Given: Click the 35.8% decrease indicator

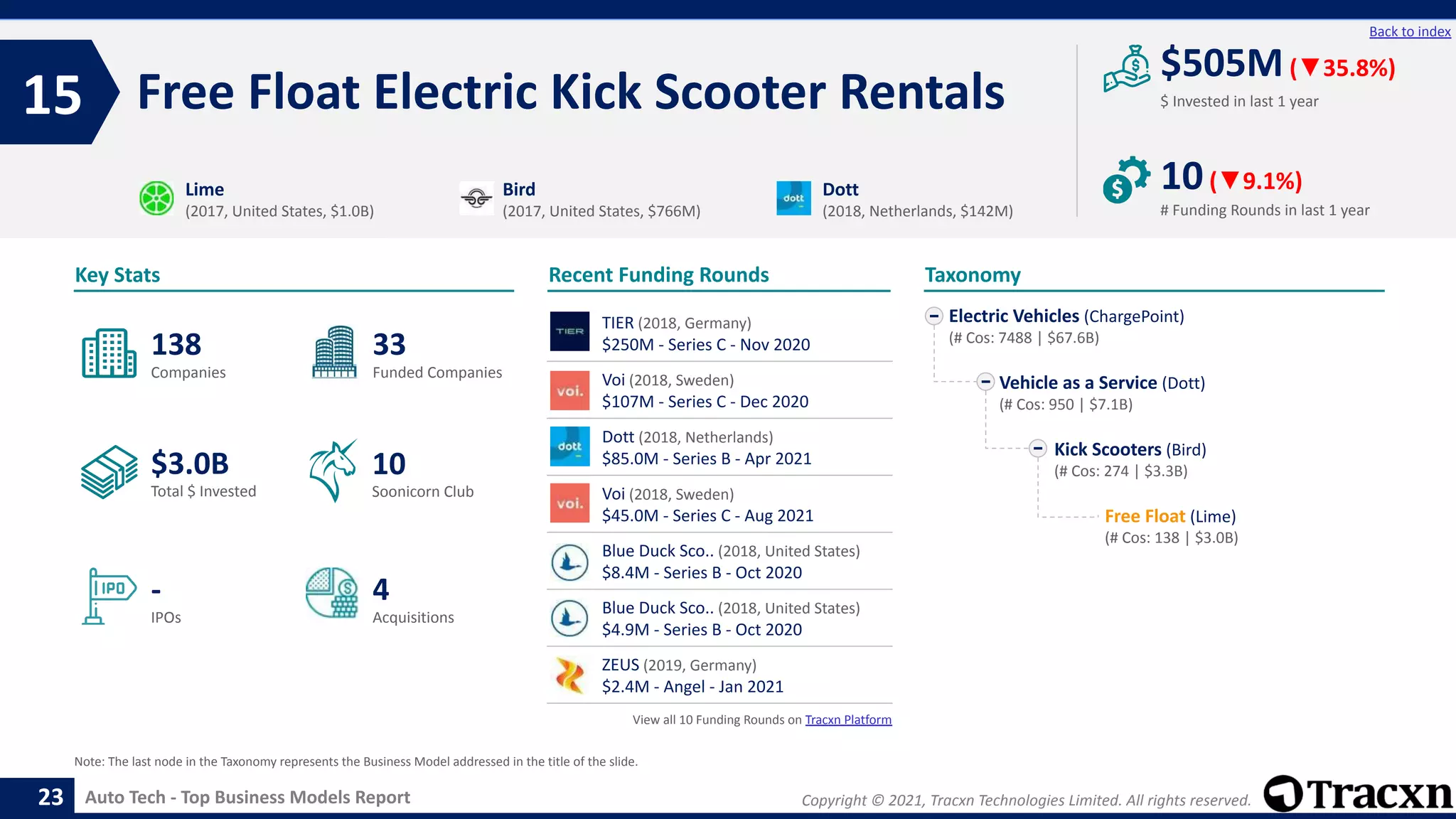Looking at the screenshot, I should click(1343, 68).
